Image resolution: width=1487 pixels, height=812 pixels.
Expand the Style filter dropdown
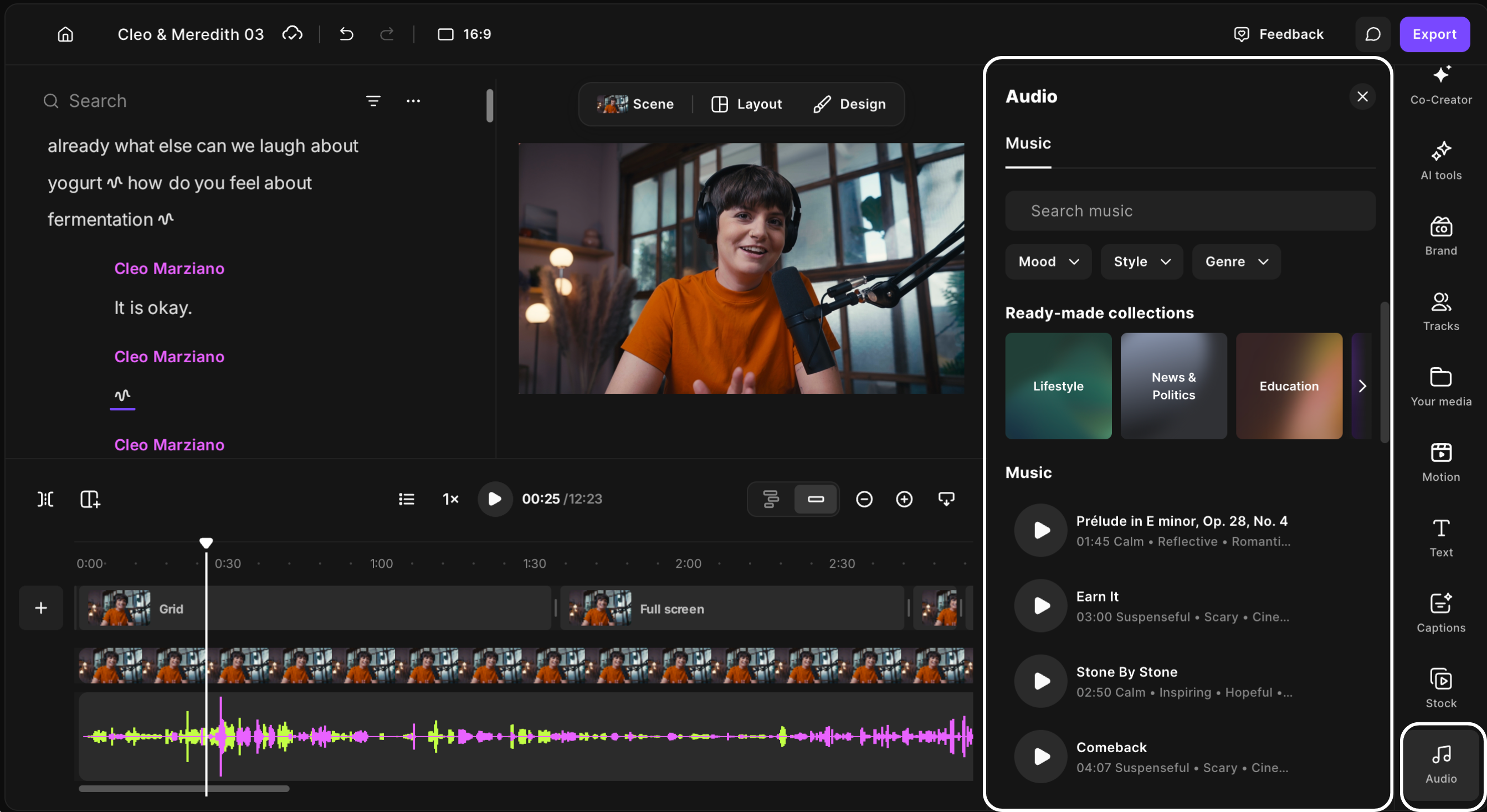(1142, 262)
